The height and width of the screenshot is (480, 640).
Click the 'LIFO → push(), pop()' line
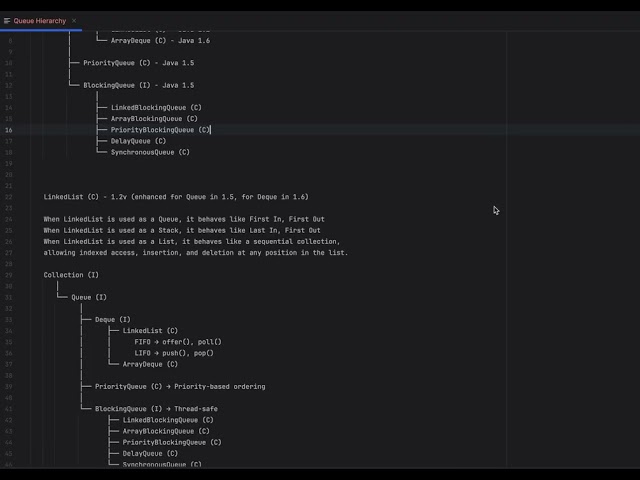174,353
